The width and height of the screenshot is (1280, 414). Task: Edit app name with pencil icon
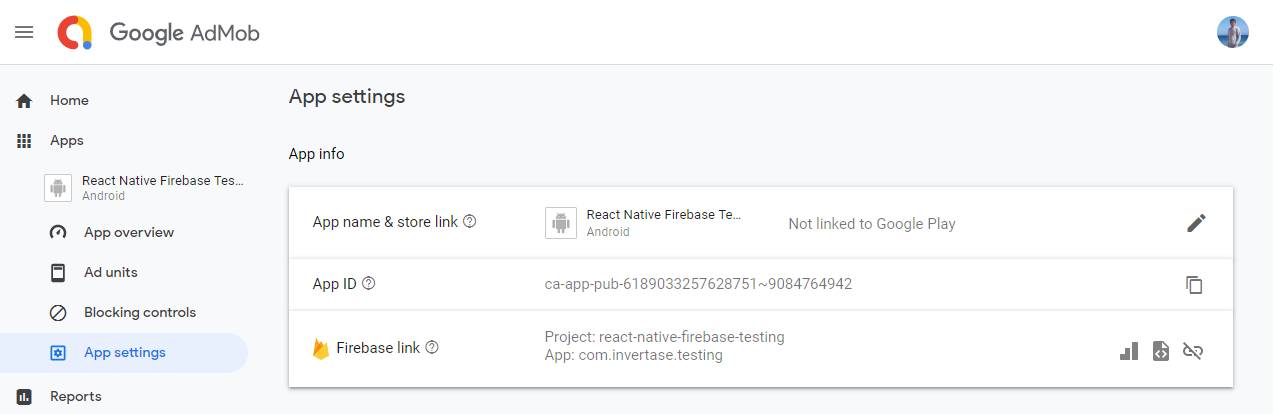point(1196,223)
